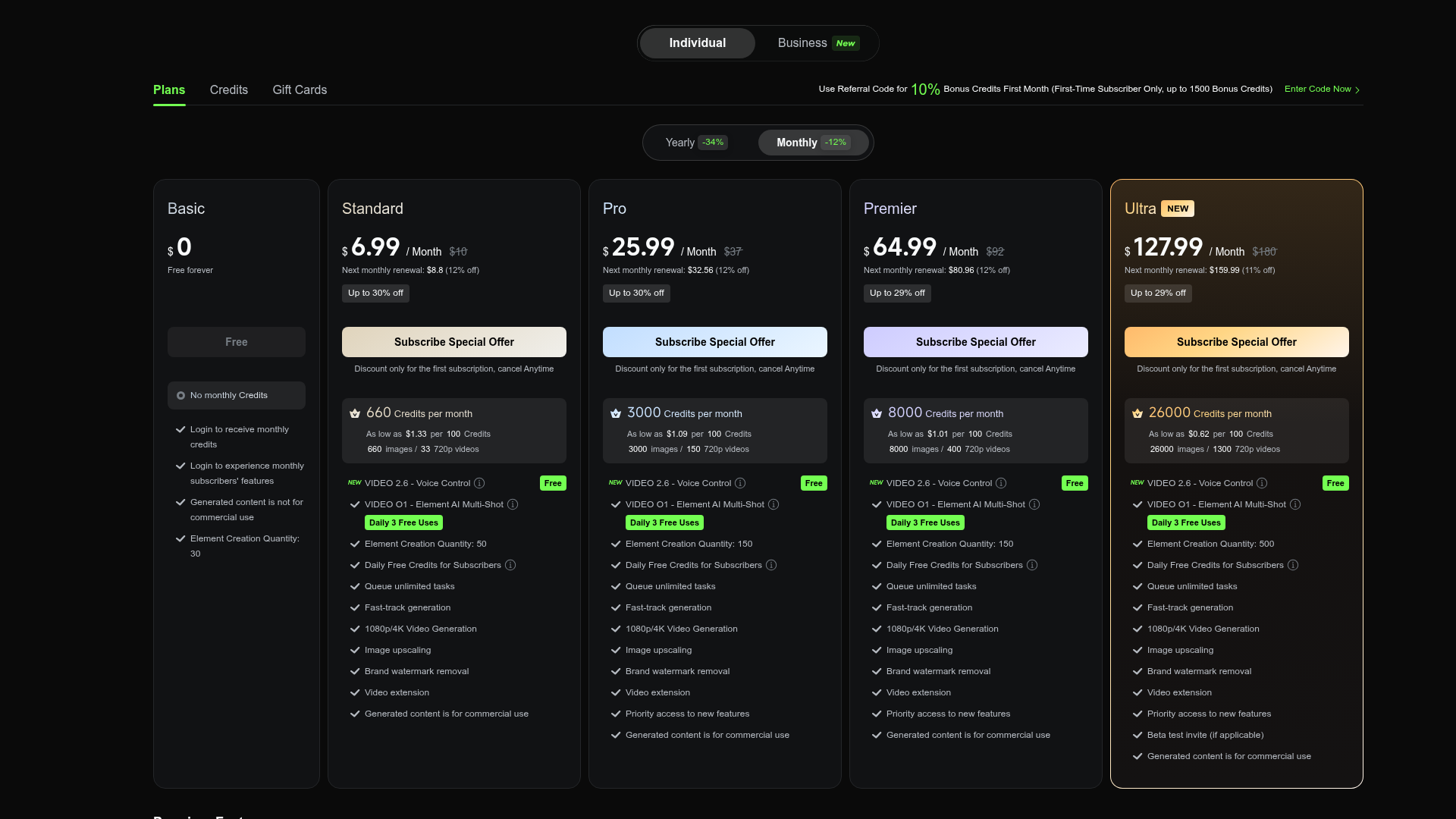The image size is (1456, 819).
Task: Click the No monthly Credits radio indicator
Action: (180, 396)
